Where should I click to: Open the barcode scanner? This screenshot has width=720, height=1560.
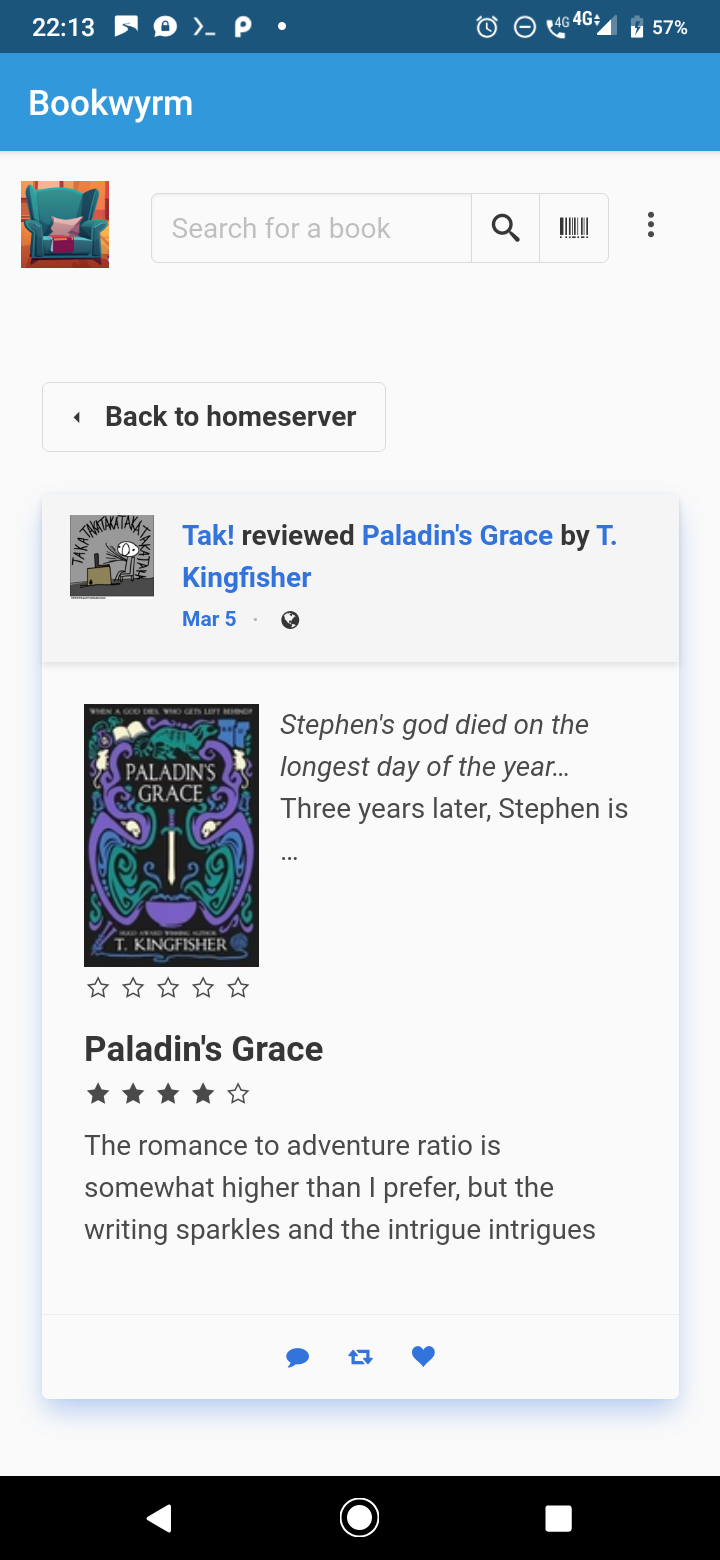tap(574, 228)
